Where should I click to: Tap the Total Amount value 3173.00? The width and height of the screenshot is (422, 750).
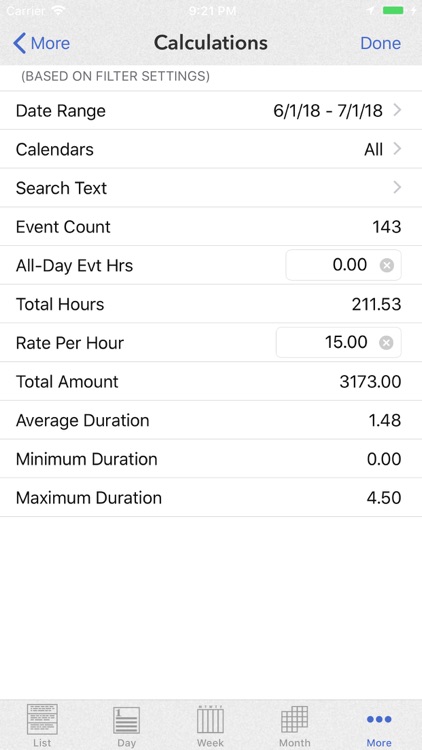370,382
